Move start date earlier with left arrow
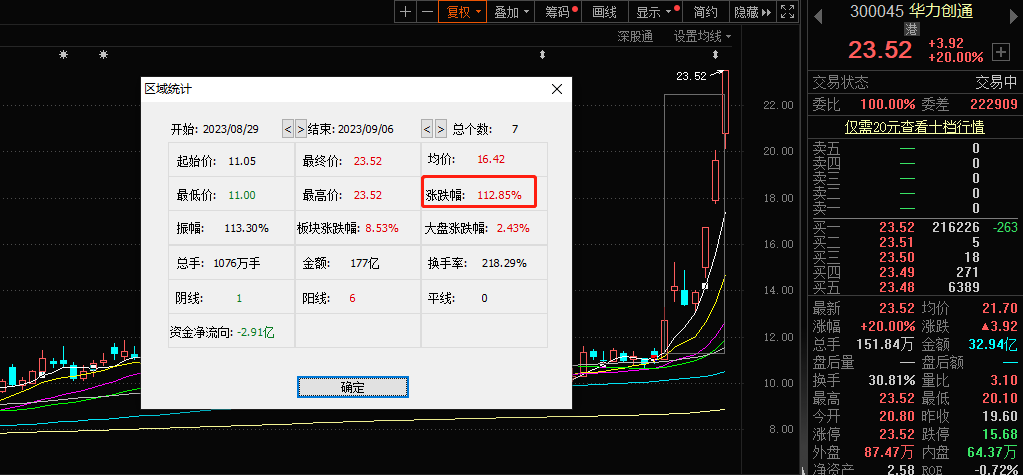The image size is (1023, 475). click(x=287, y=129)
